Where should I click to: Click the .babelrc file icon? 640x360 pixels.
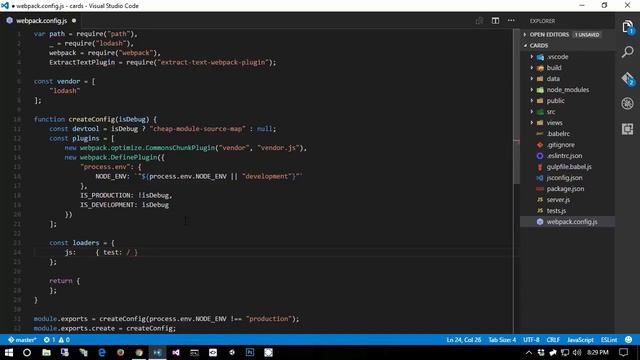(540, 134)
